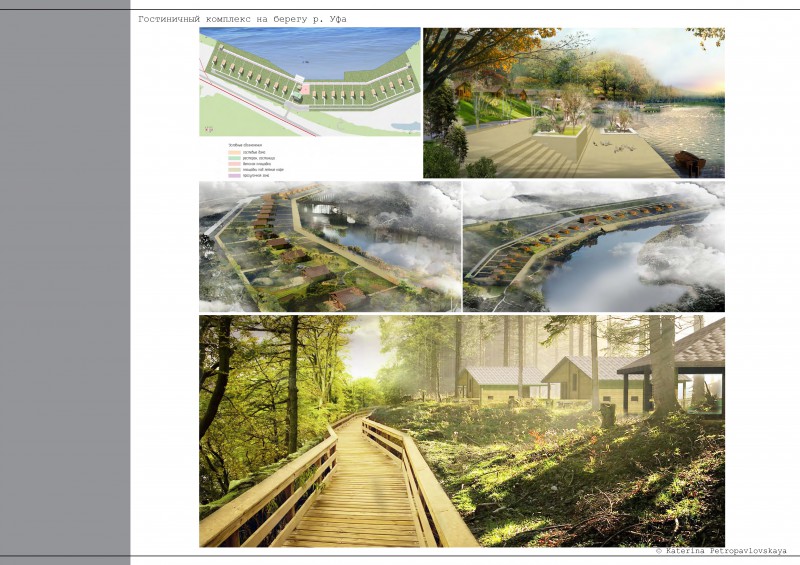Viewport: 800px width, 565px height.
Task: Click the green legend color swatch
Action: pos(235,158)
